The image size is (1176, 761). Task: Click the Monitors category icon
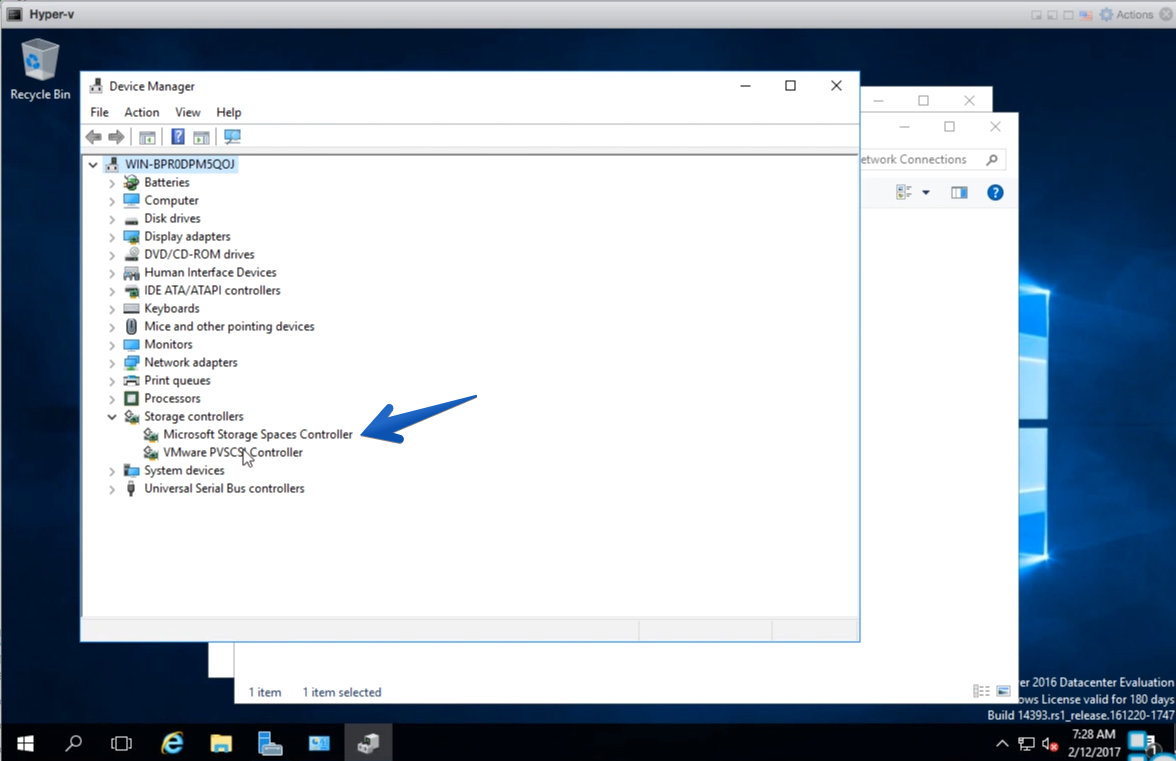[x=131, y=345]
